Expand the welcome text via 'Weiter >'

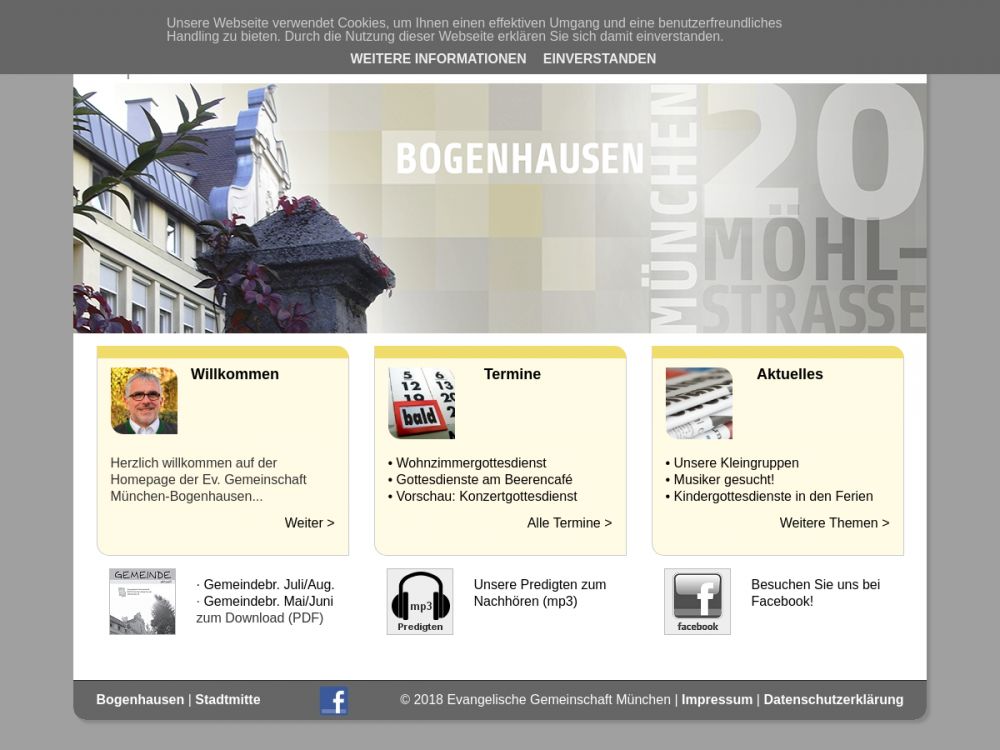(x=309, y=523)
